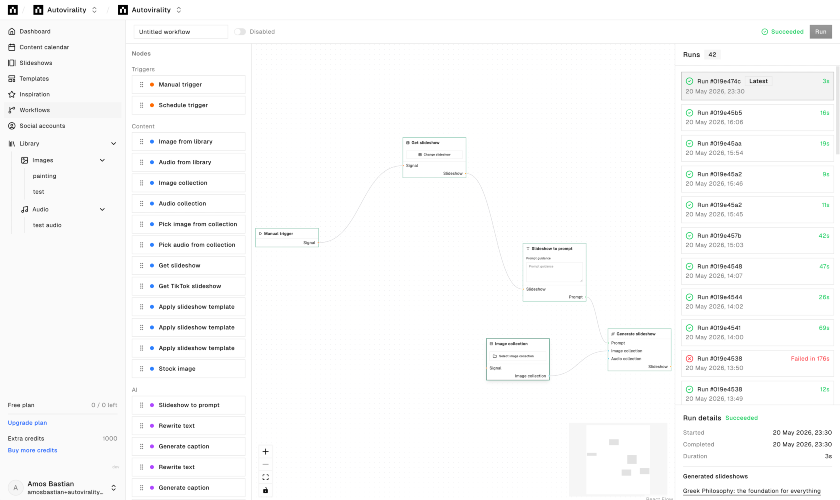Image resolution: width=840 pixels, height=500 pixels.
Task: Toggle canvas interactivity lock
Action: [265, 490]
